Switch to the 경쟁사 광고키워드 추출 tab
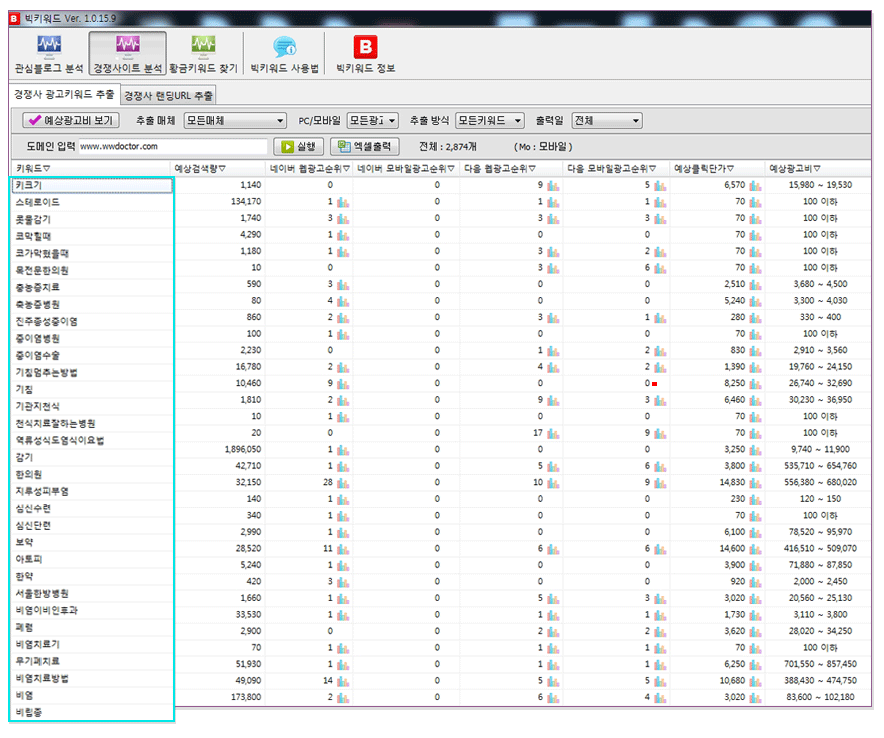884x738 pixels. (64, 94)
